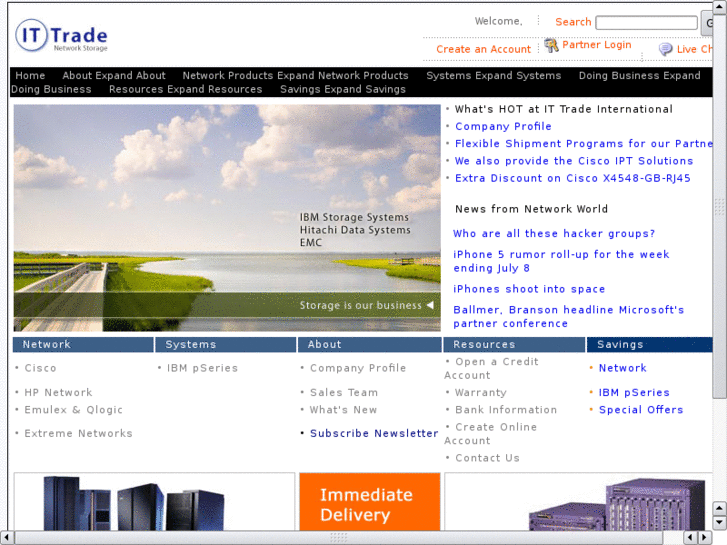This screenshot has width=727, height=545.
Task: Open Extreme Networks link
Action: [78, 433]
